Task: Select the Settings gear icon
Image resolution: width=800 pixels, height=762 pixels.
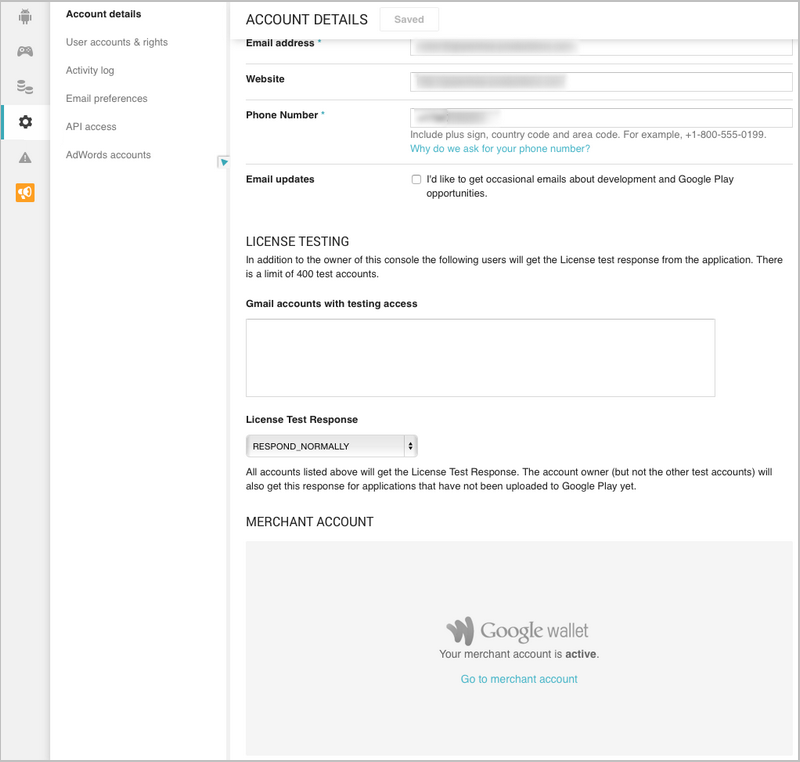Action: 25,122
